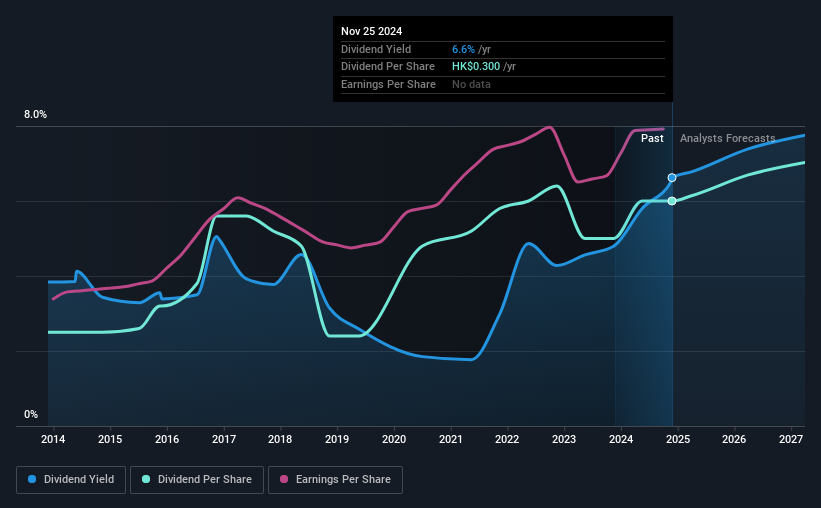Screen dimensions: 821x508
Task: Click the teal Dividend Per Share data point marker
Action: tap(672, 201)
